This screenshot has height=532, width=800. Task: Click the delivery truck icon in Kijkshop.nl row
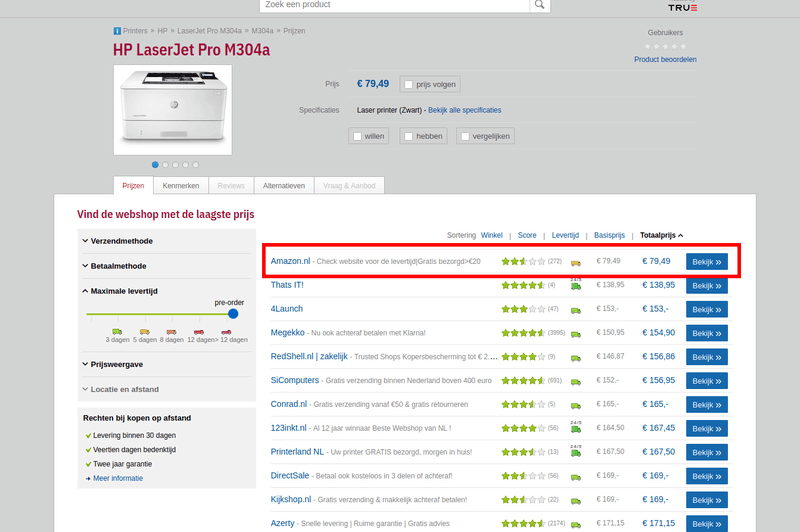[576, 500]
